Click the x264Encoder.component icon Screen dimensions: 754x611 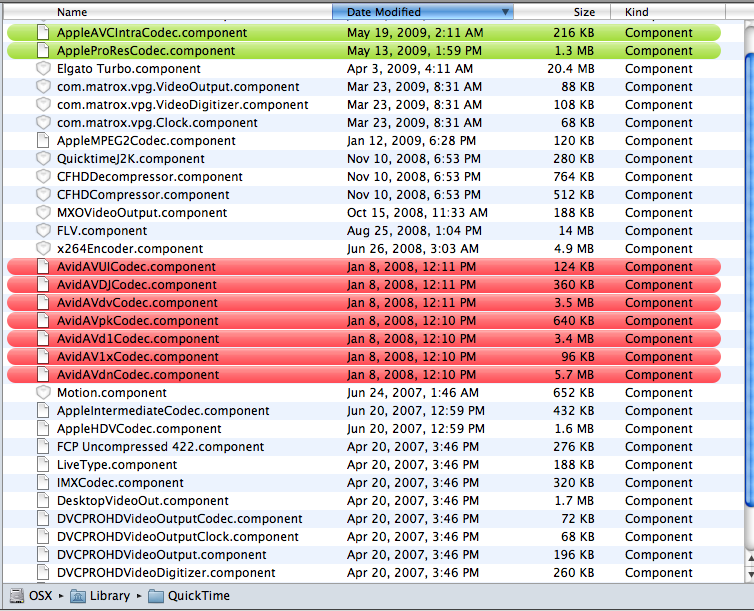pos(43,249)
